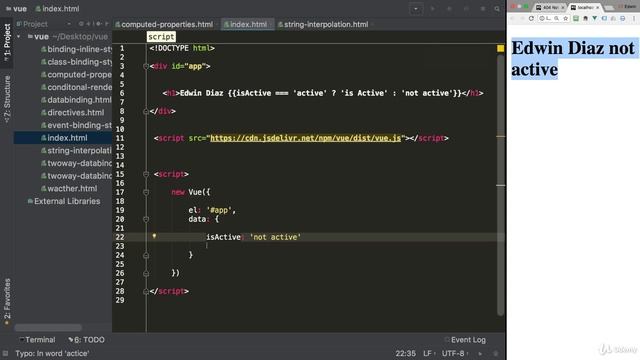The width and height of the screenshot is (640, 360).
Task: Switch to the 404 Not browser tab
Action: click(x=549, y=7)
